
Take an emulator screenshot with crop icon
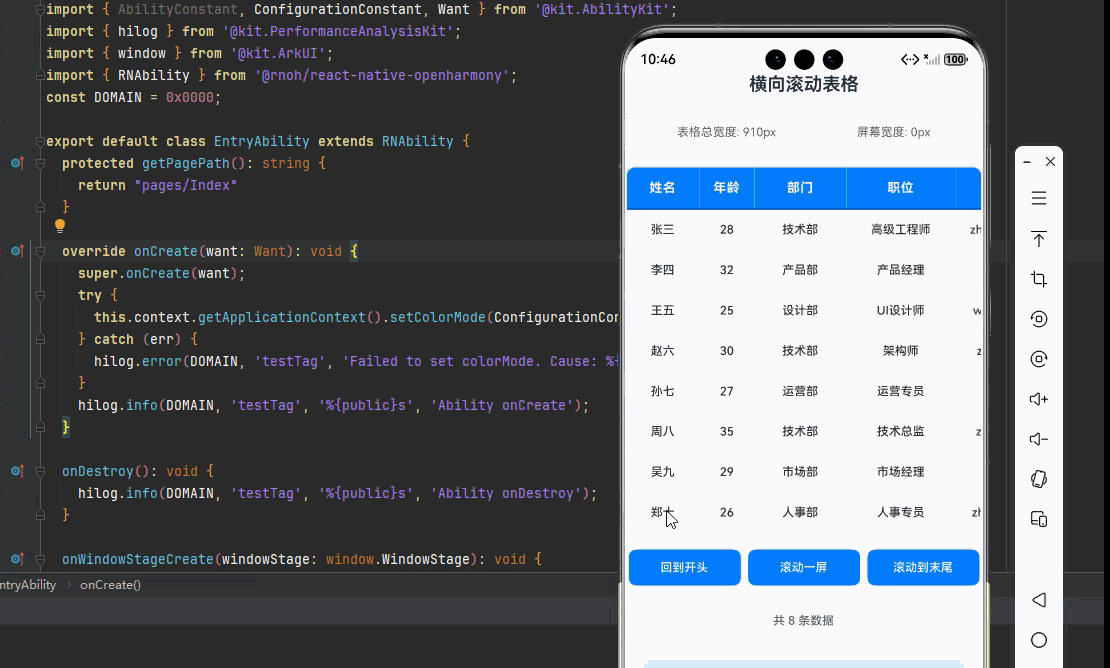1039,279
